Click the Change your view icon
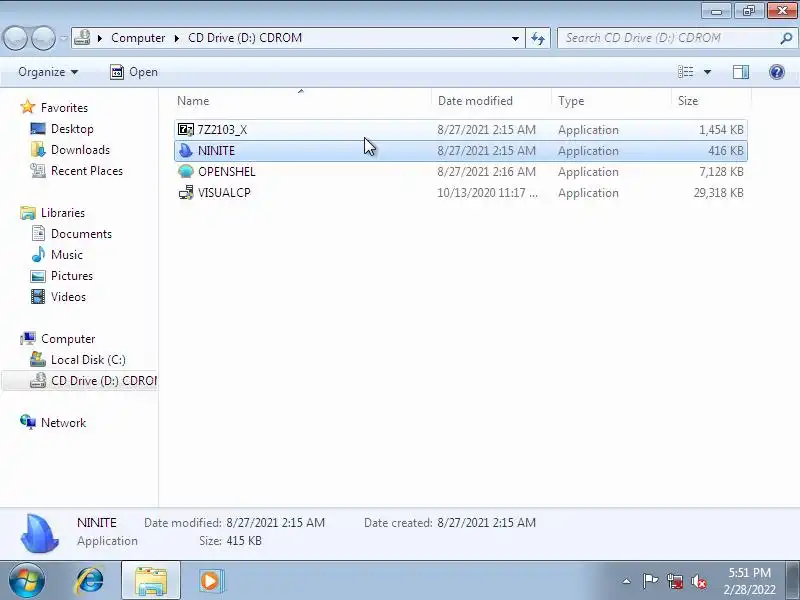This screenshot has width=800, height=600. [685, 72]
